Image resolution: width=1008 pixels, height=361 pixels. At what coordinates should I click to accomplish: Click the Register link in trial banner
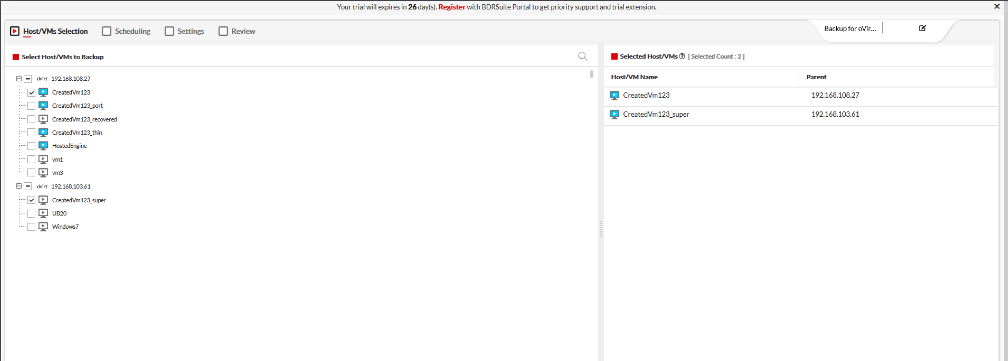451,7
